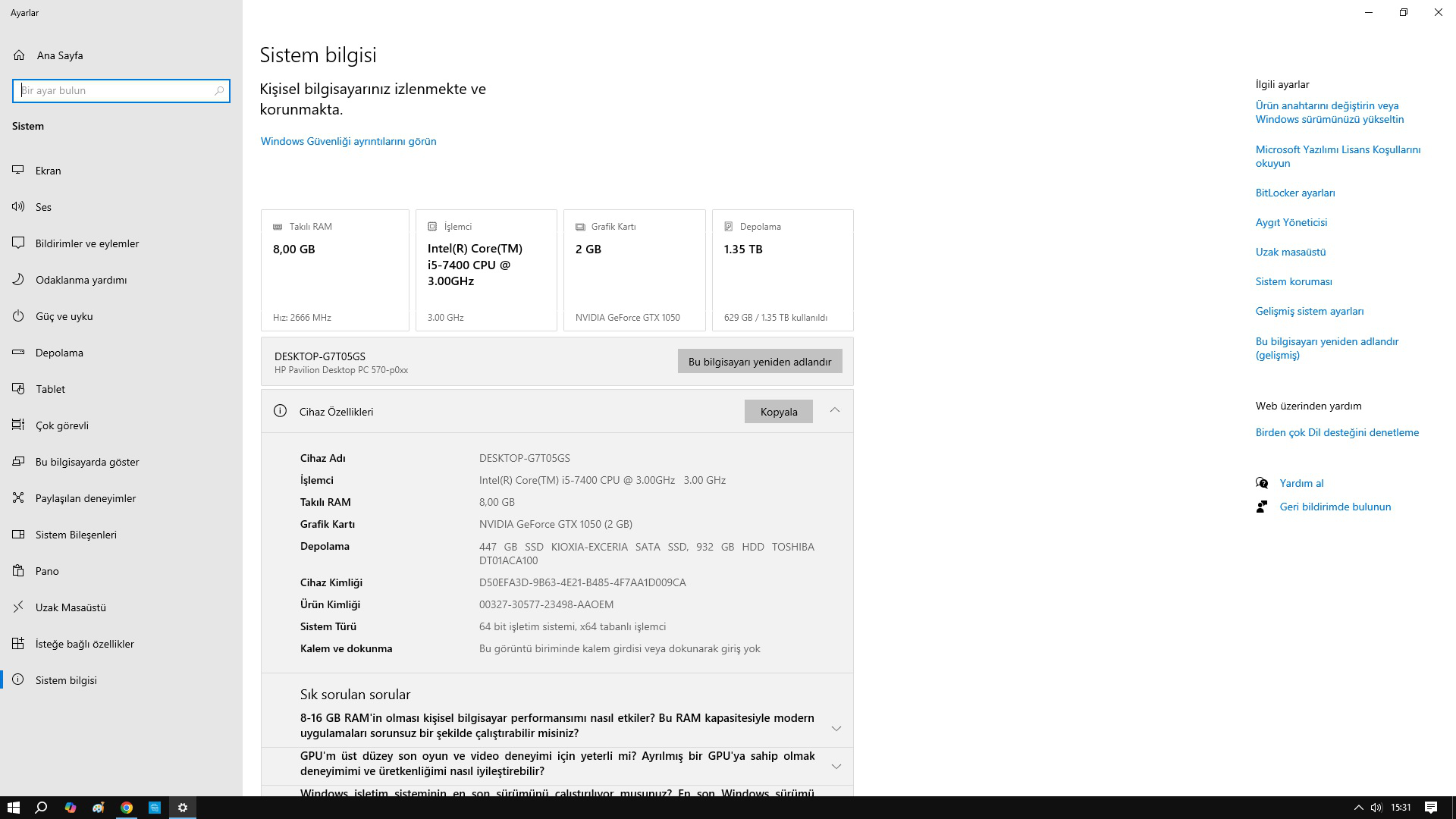
Task: Open the Windows Start button
Action: click(13, 808)
